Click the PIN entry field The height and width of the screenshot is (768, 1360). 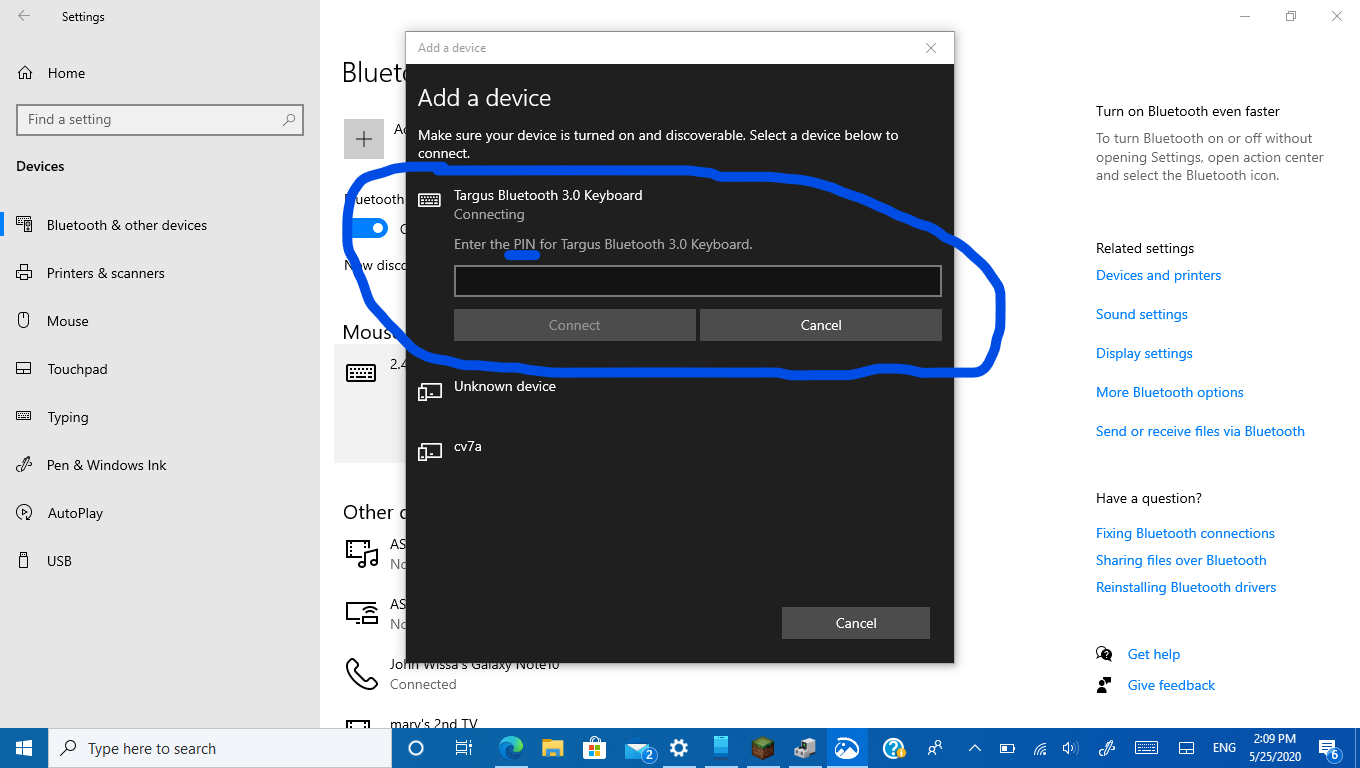click(697, 281)
